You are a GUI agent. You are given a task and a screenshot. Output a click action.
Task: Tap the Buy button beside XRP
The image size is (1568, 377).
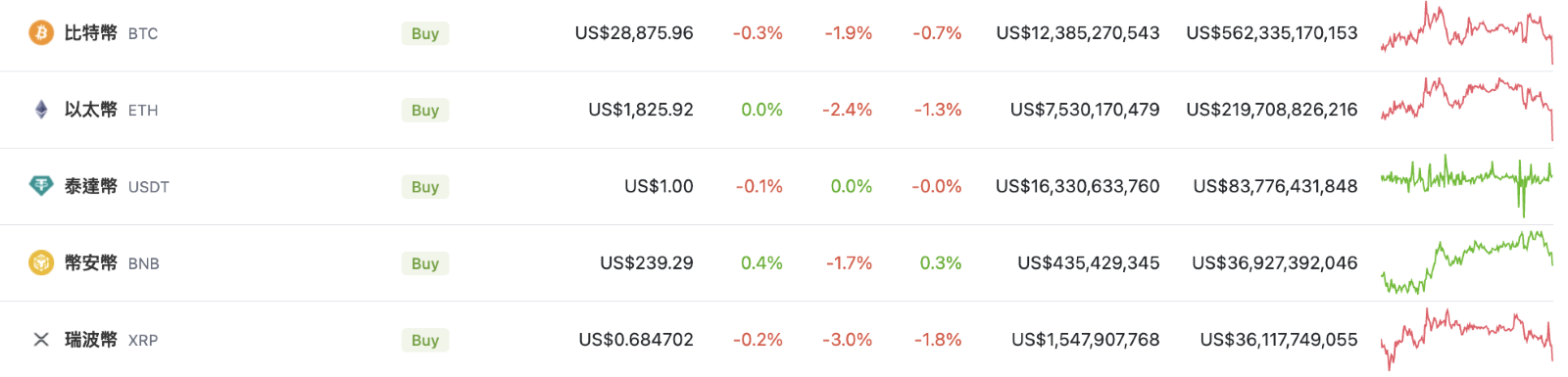click(x=425, y=340)
